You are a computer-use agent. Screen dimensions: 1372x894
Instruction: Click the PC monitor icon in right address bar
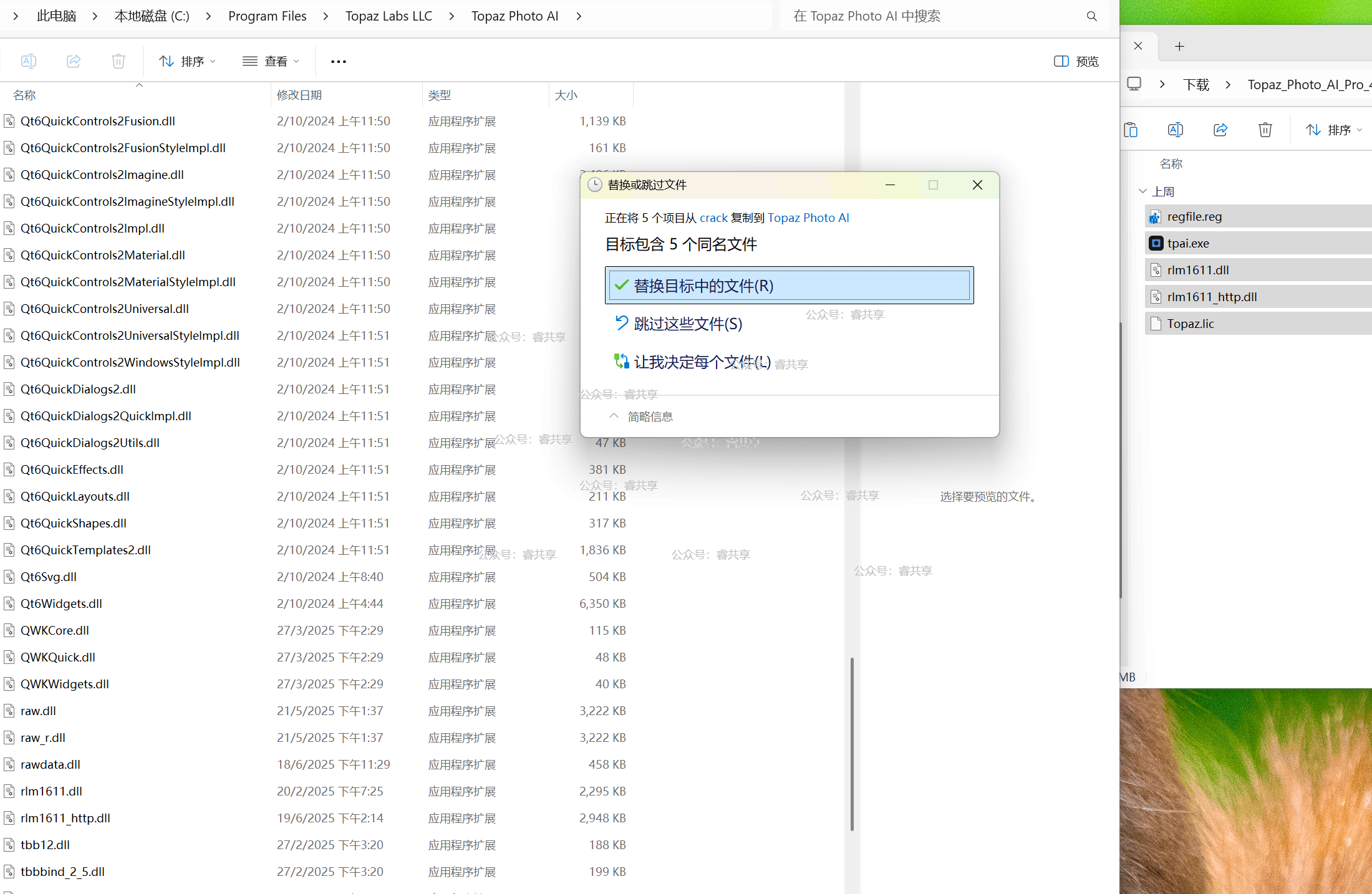pos(1134,84)
